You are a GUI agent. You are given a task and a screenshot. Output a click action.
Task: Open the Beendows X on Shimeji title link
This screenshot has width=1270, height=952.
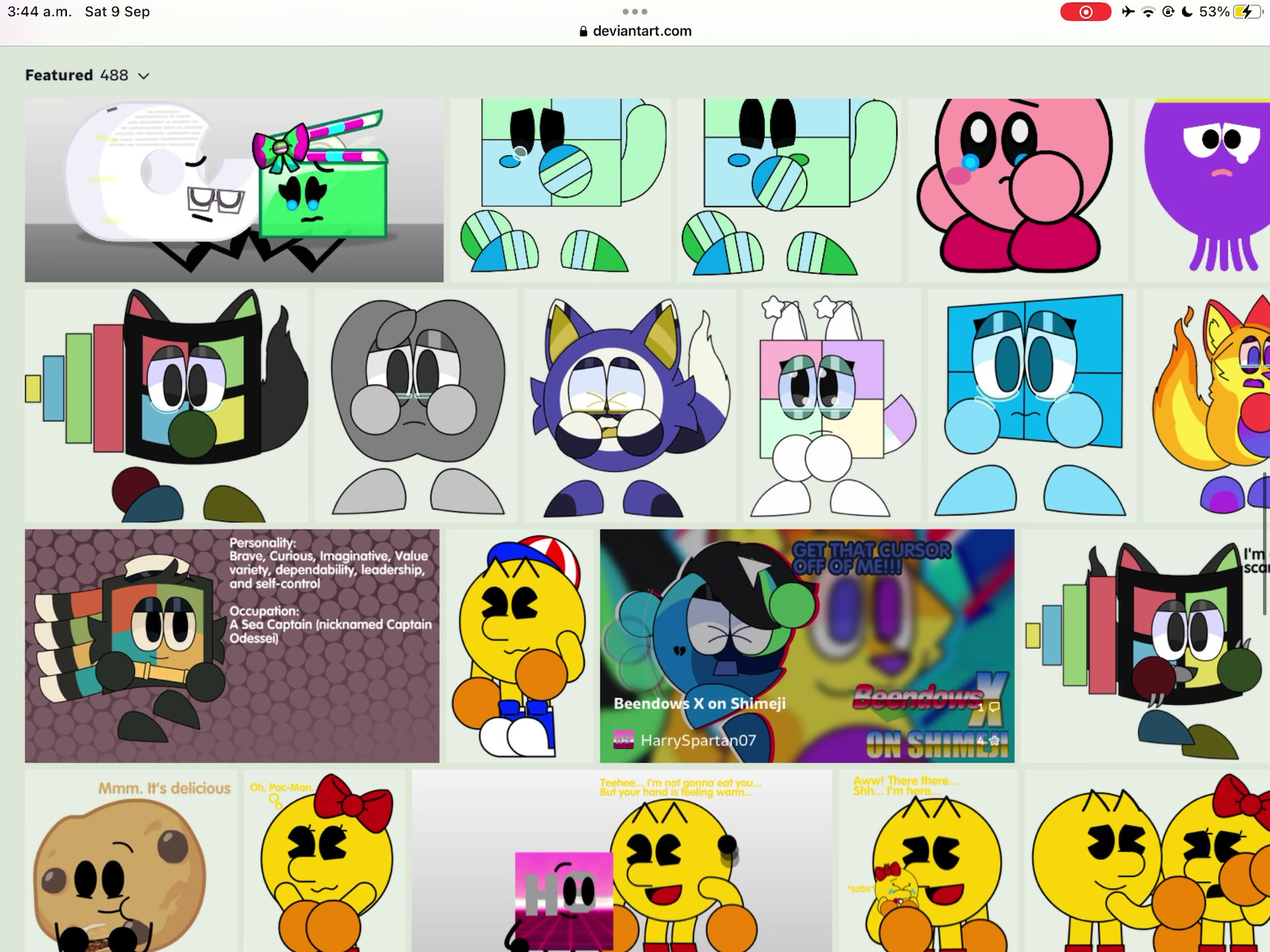[700, 703]
